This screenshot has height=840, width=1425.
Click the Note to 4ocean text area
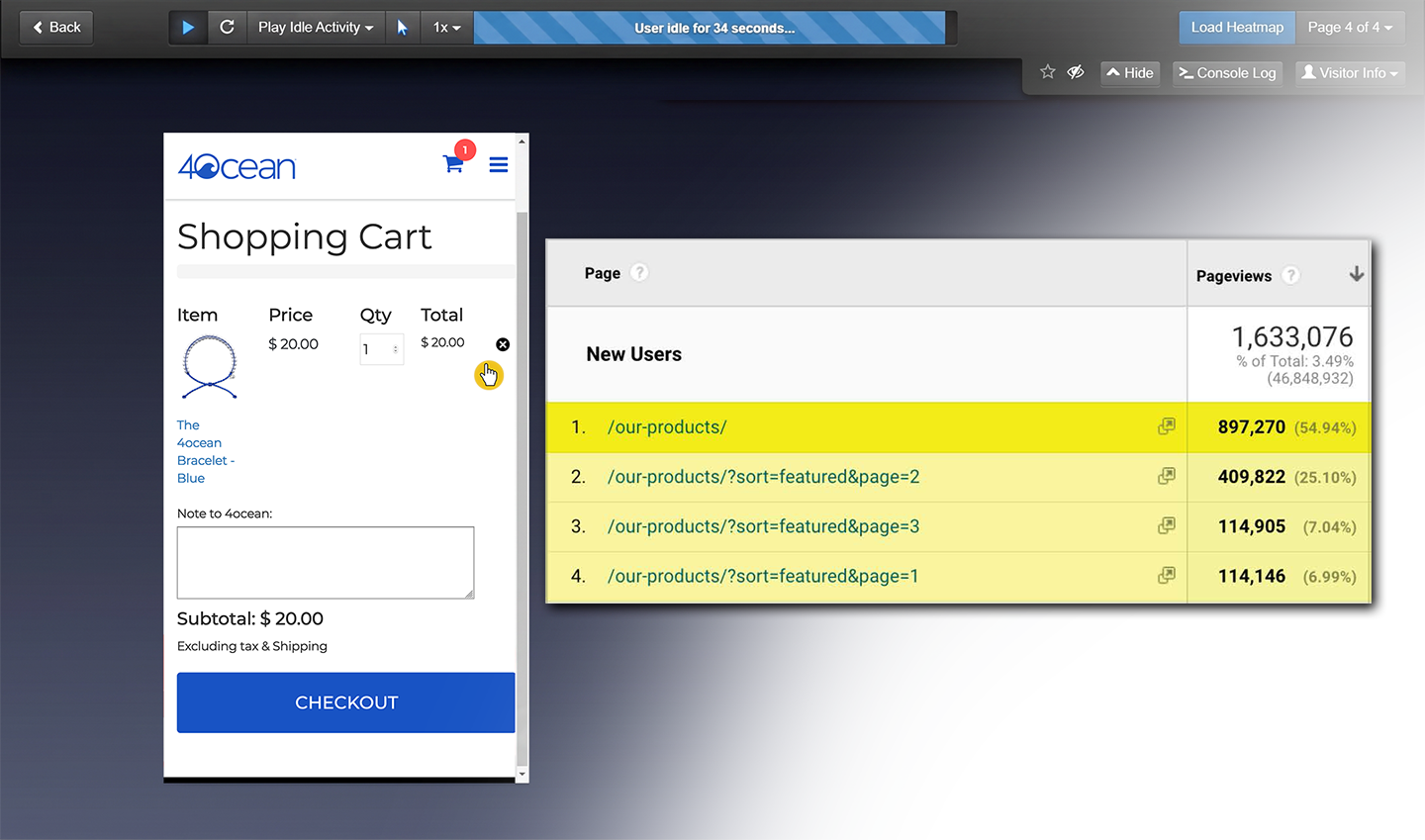pos(326,563)
